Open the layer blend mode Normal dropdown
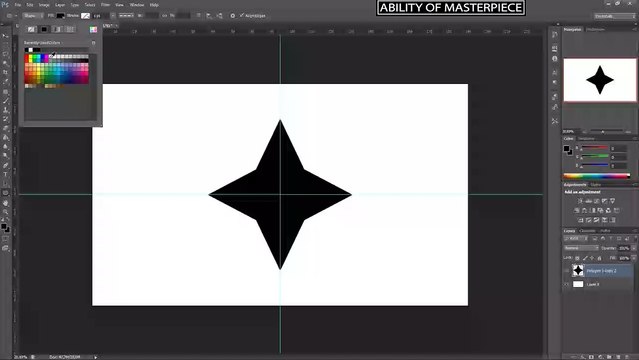 [x=581, y=248]
